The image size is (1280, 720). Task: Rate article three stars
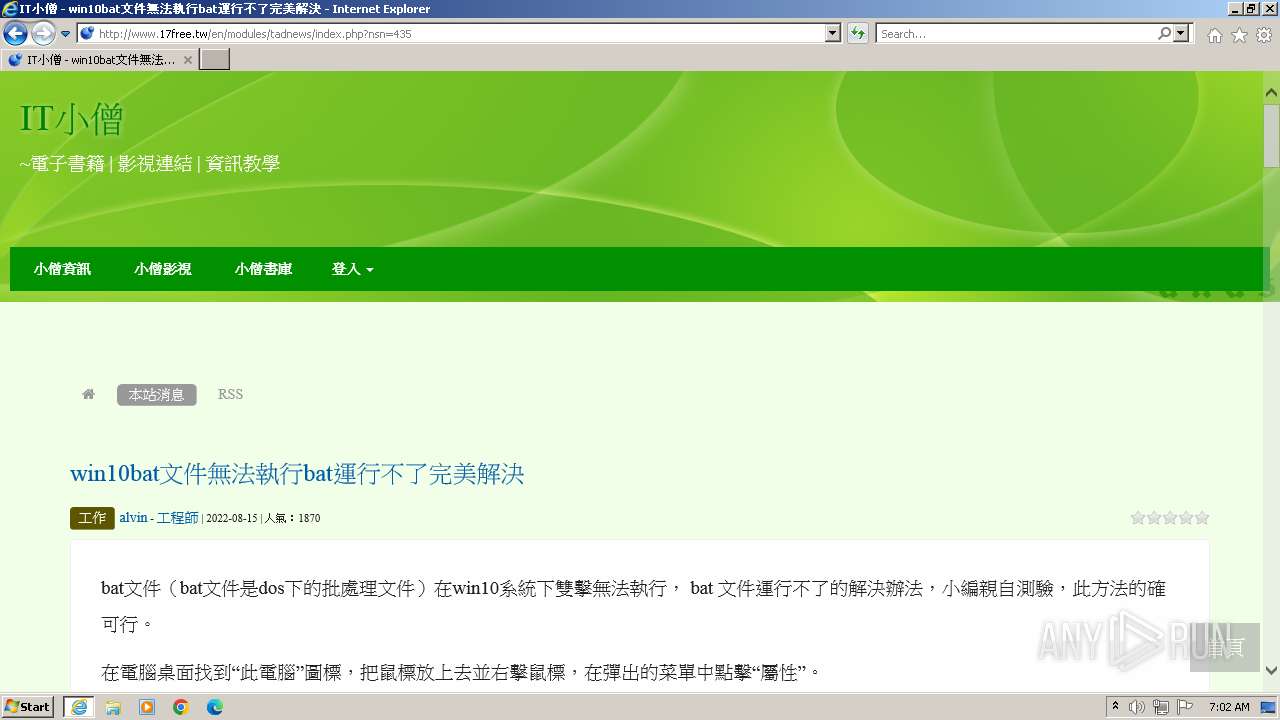click(1170, 518)
